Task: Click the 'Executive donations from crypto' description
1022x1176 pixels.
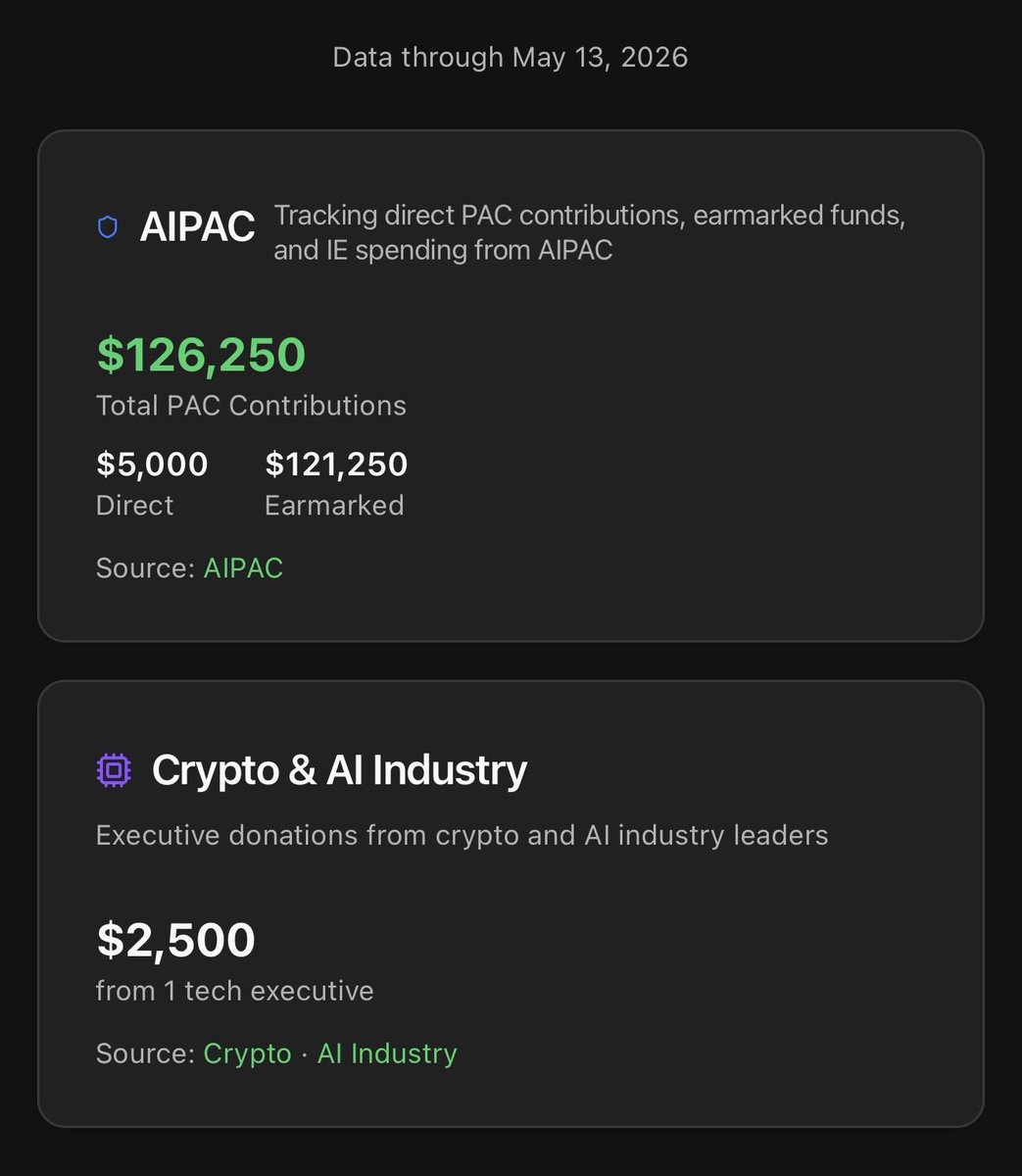Action: point(462,836)
